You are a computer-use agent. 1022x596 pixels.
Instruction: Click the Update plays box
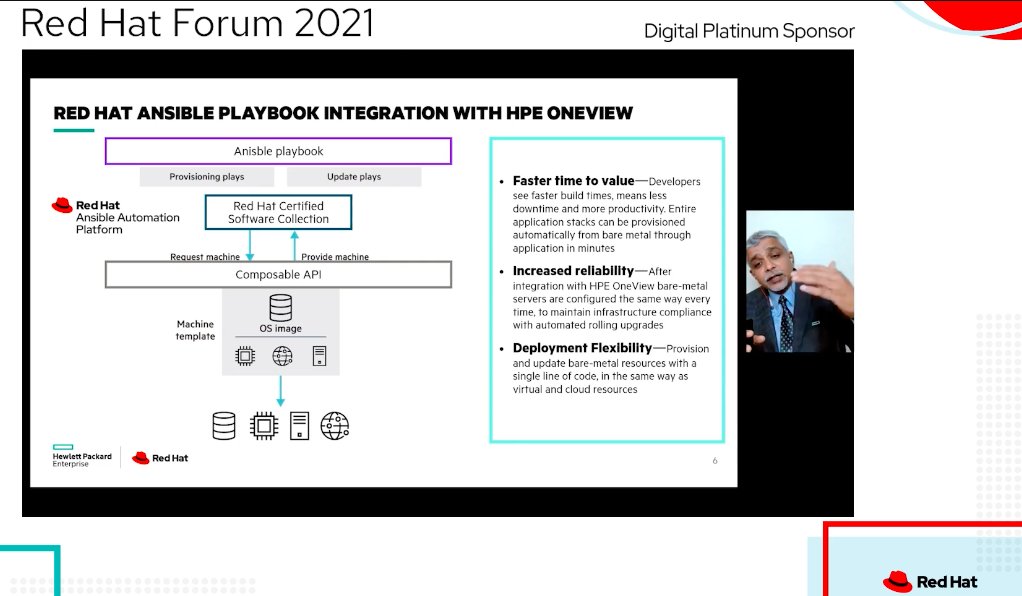(x=354, y=177)
